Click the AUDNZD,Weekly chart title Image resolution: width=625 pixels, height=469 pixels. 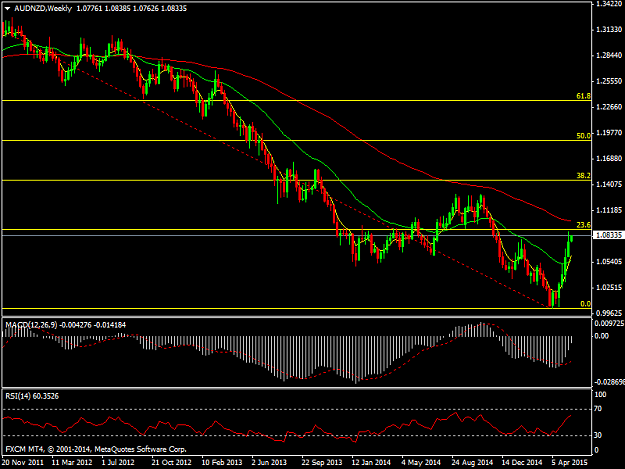pyautogui.click(x=43, y=8)
